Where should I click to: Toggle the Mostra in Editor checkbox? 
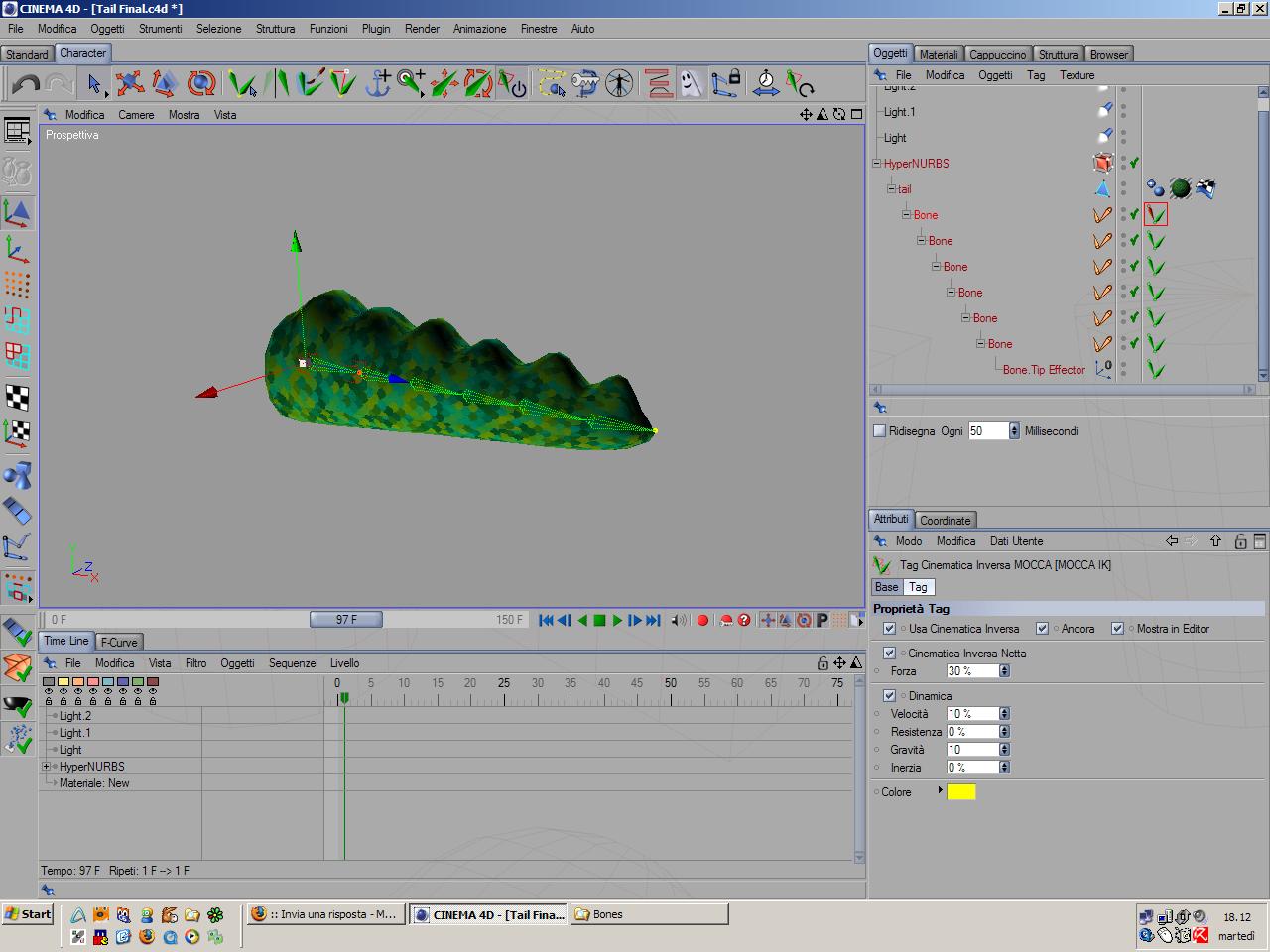pyautogui.click(x=1117, y=629)
